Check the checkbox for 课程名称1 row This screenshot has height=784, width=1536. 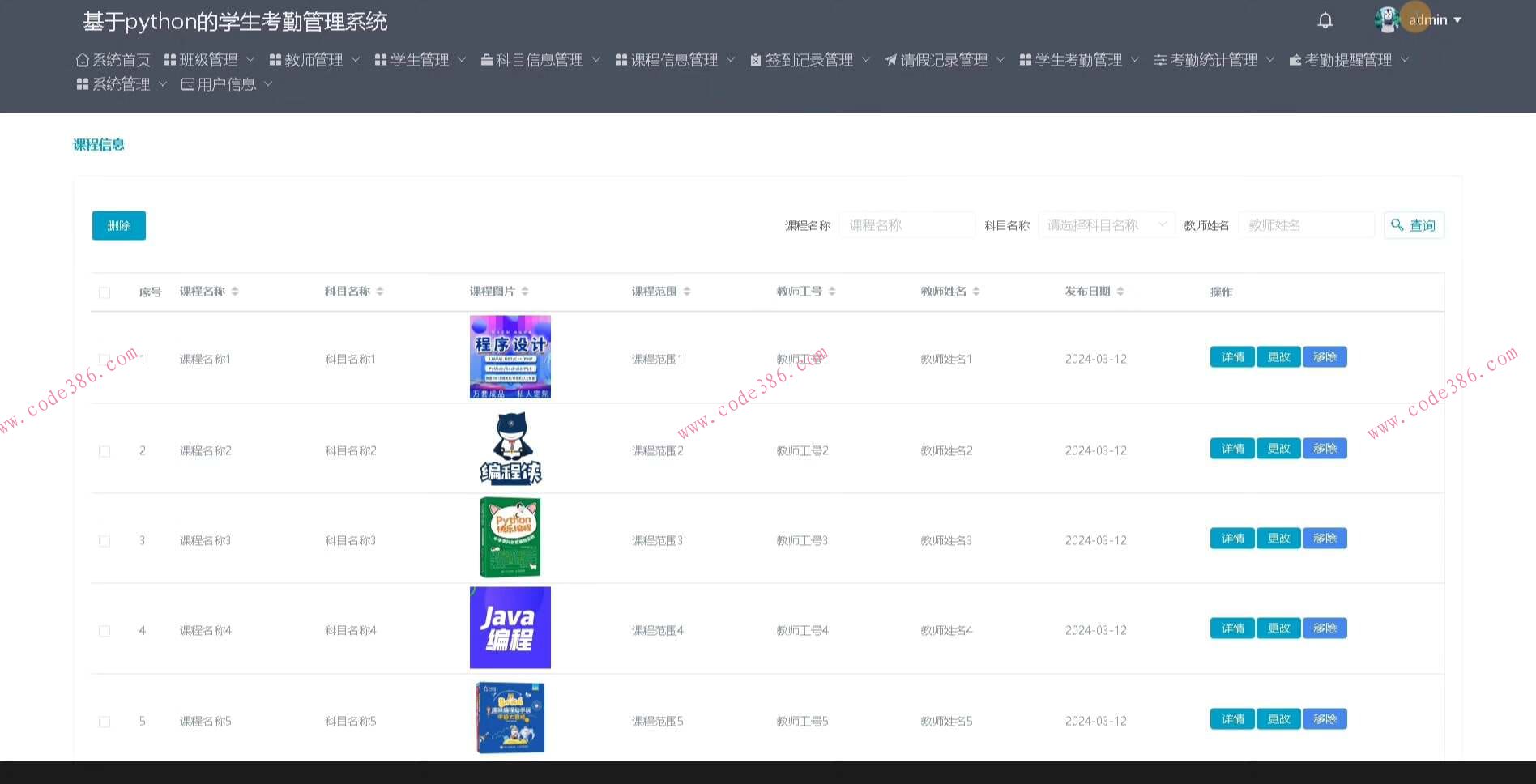click(x=104, y=359)
